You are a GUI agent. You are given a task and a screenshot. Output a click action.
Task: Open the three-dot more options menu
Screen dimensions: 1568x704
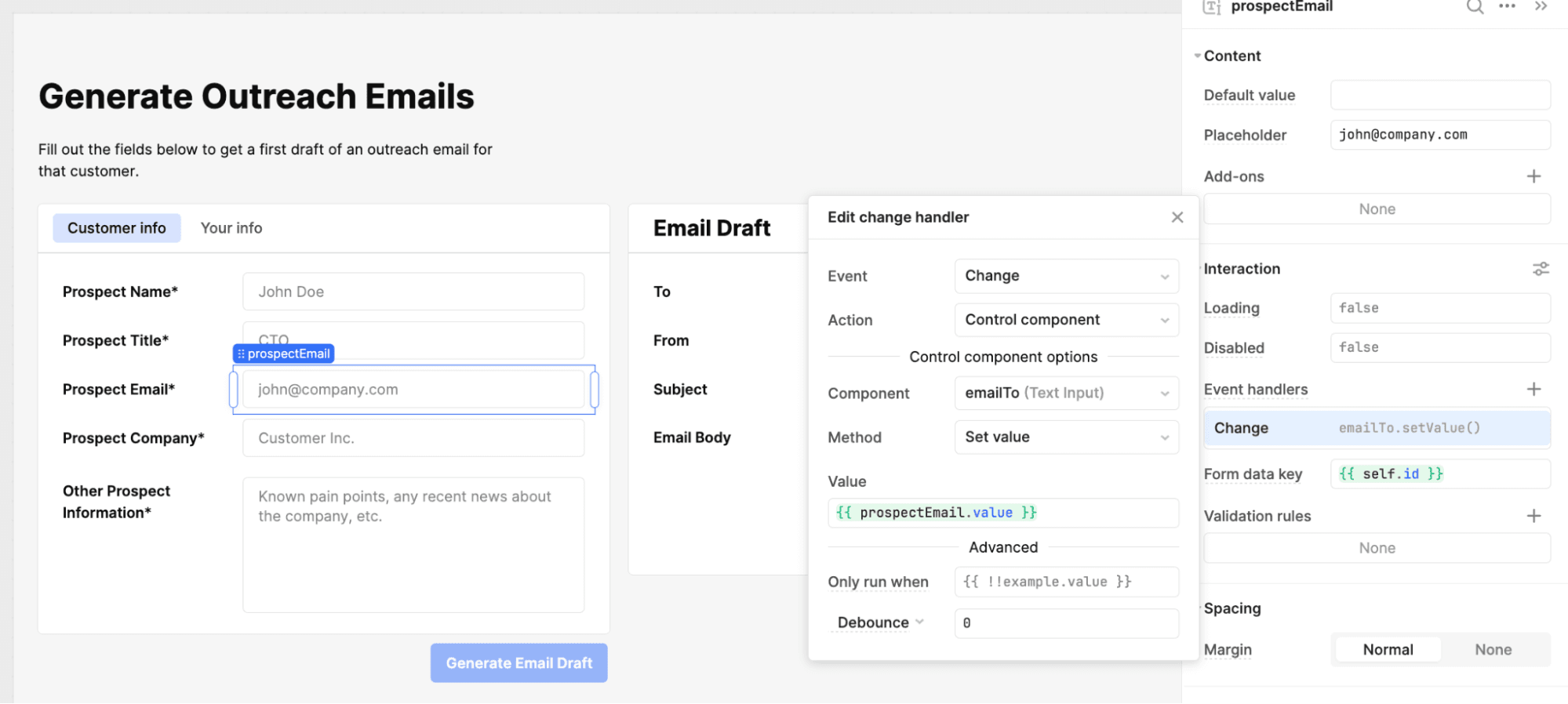coord(1507,6)
